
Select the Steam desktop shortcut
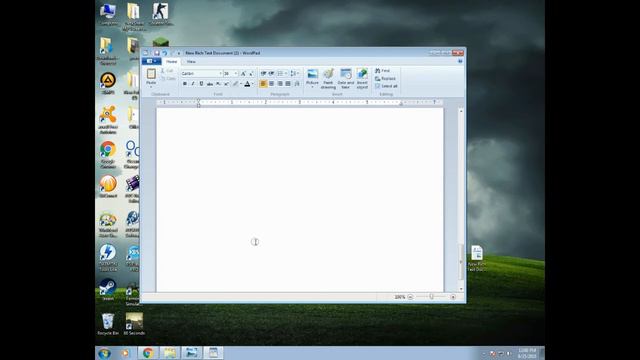(108, 289)
